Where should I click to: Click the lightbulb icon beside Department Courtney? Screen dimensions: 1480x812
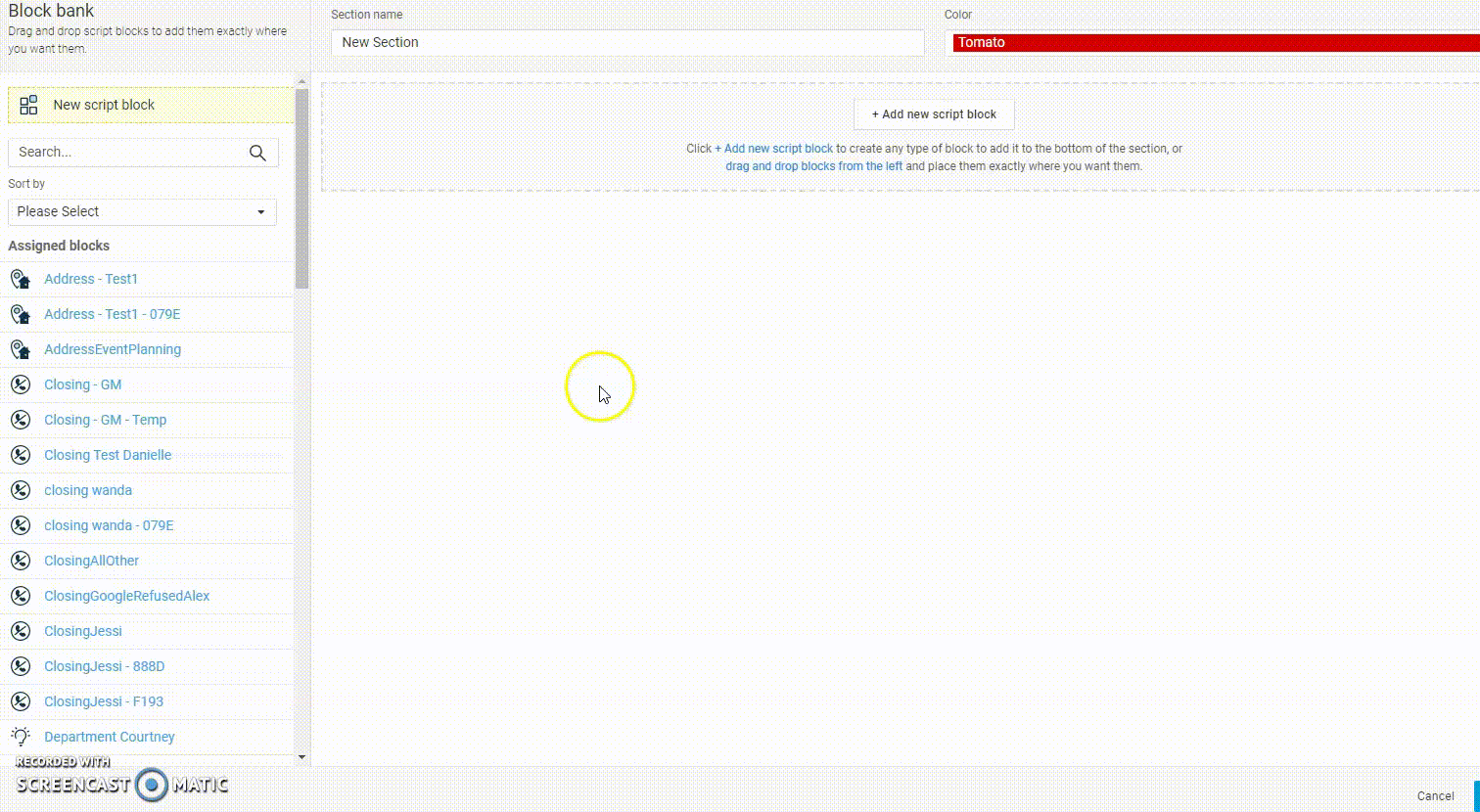[x=20, y=737]
